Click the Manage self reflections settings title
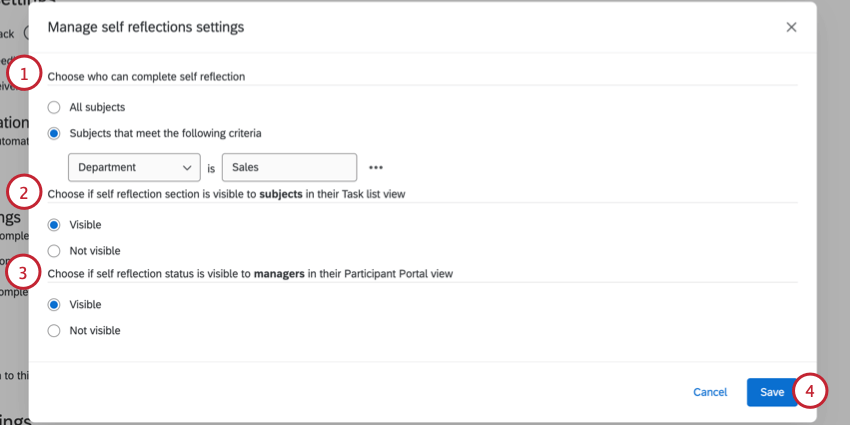This screenshot has width=850, height=425. pyautogui.click(x=146, y=27)
